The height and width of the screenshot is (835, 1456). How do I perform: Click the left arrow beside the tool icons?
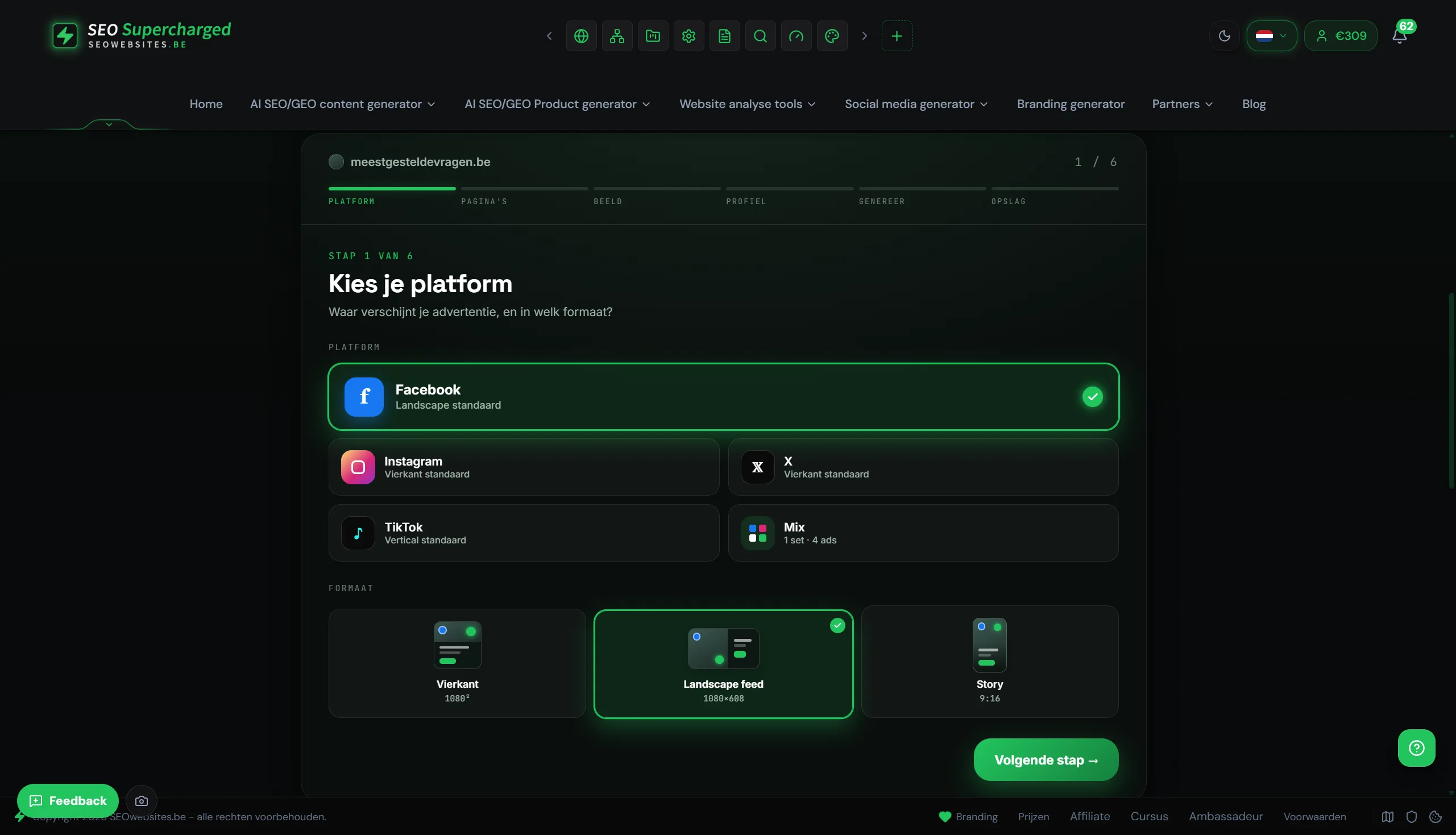[x=549, y=36]
